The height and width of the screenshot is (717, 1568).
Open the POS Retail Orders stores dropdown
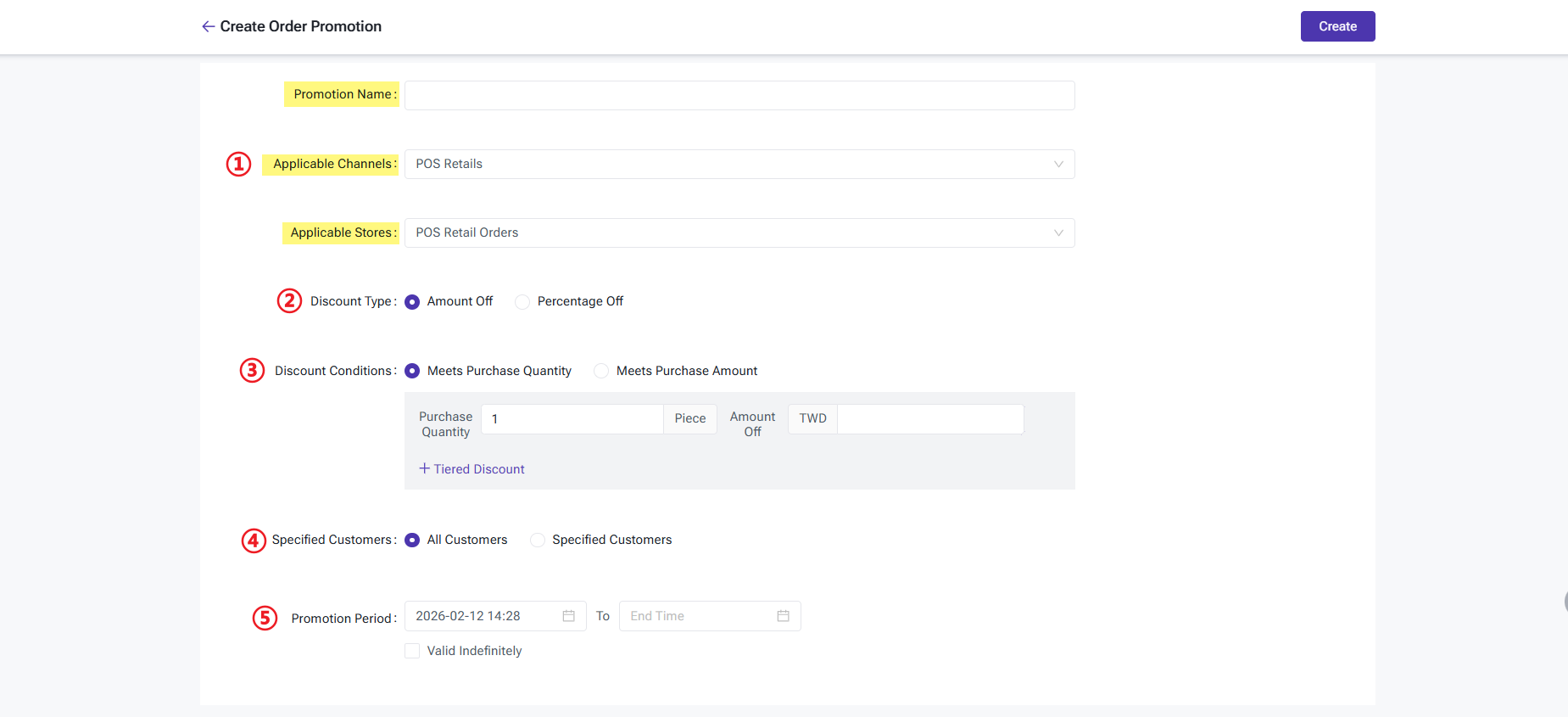tap(729, 233)
